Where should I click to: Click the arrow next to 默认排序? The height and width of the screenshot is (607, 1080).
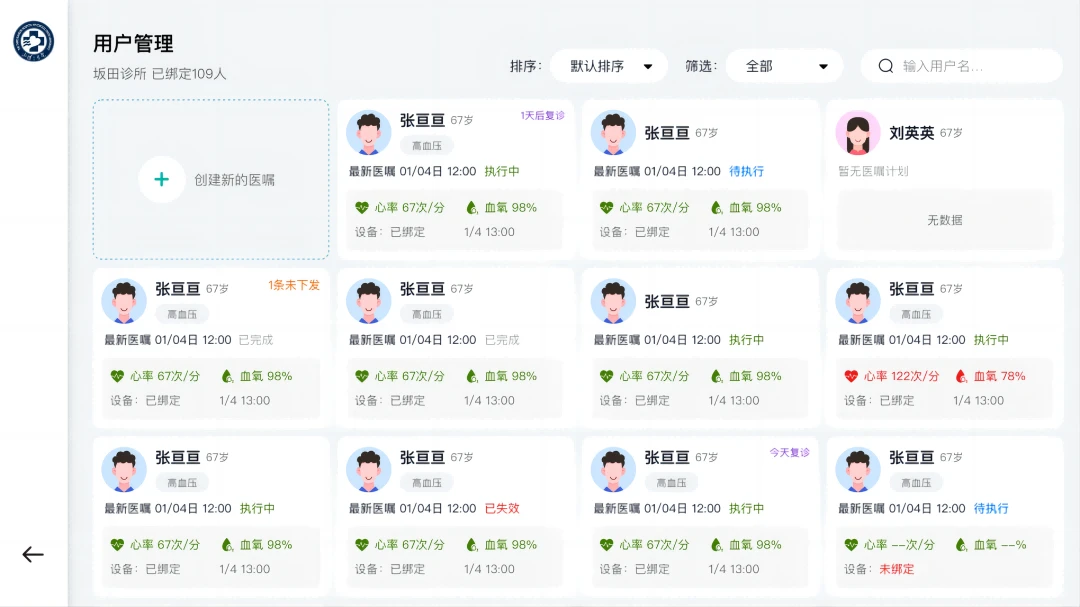(x=648, y=67)
